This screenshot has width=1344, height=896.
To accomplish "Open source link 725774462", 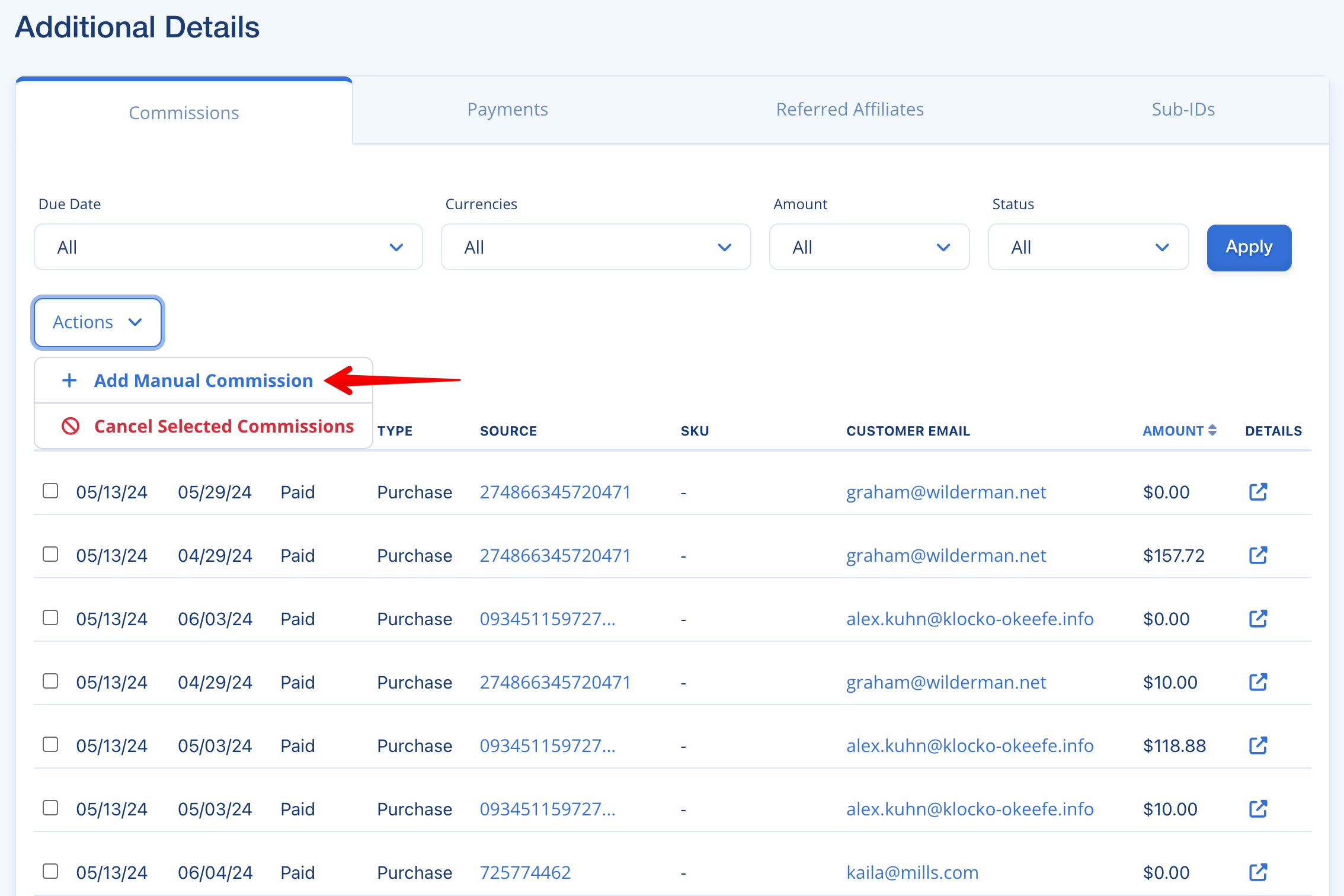I will click(x=525, y=872).
